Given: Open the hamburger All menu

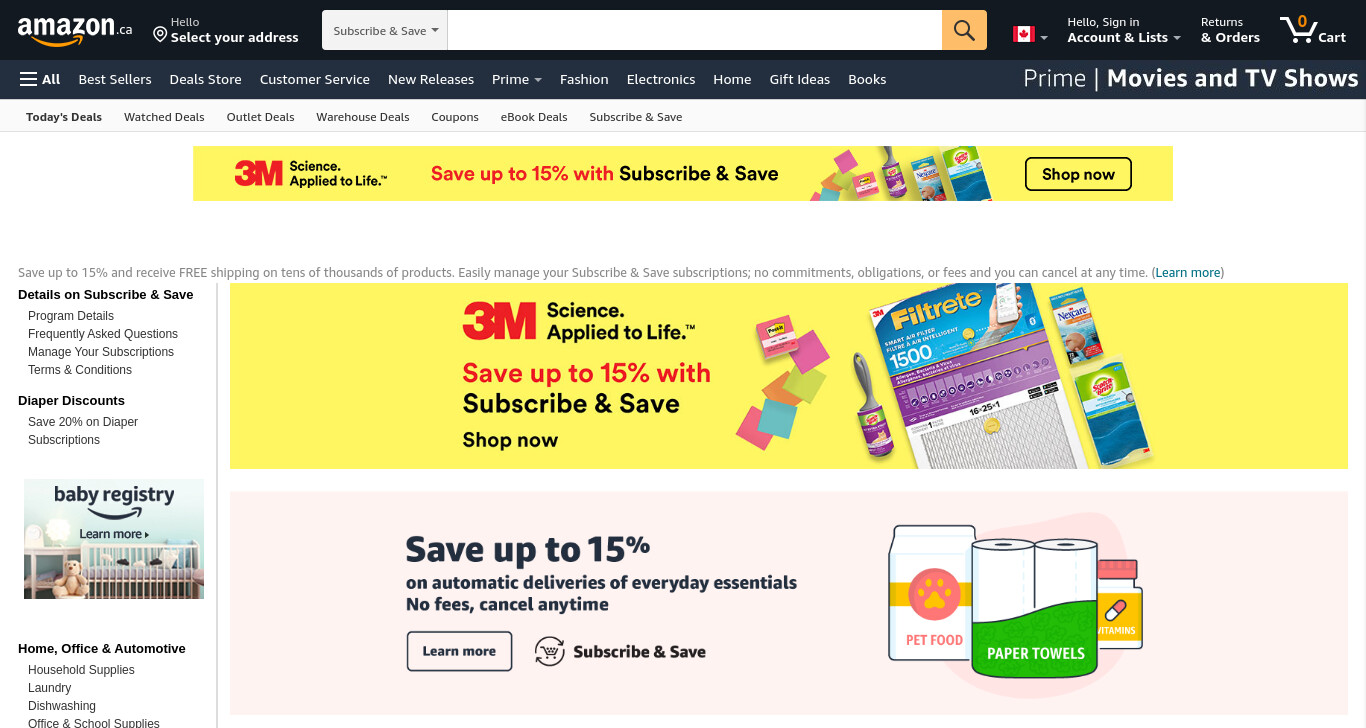Looking at the screenshot, I should 40,79.
